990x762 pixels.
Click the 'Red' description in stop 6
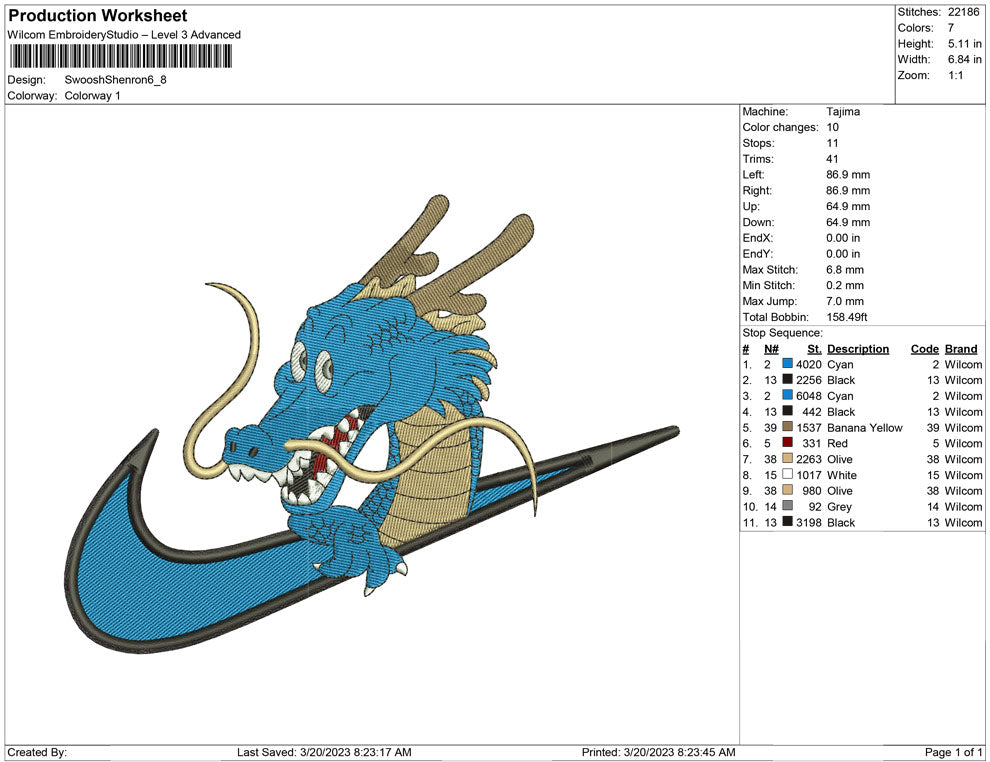pyautogui.click(x=837, y=443)
